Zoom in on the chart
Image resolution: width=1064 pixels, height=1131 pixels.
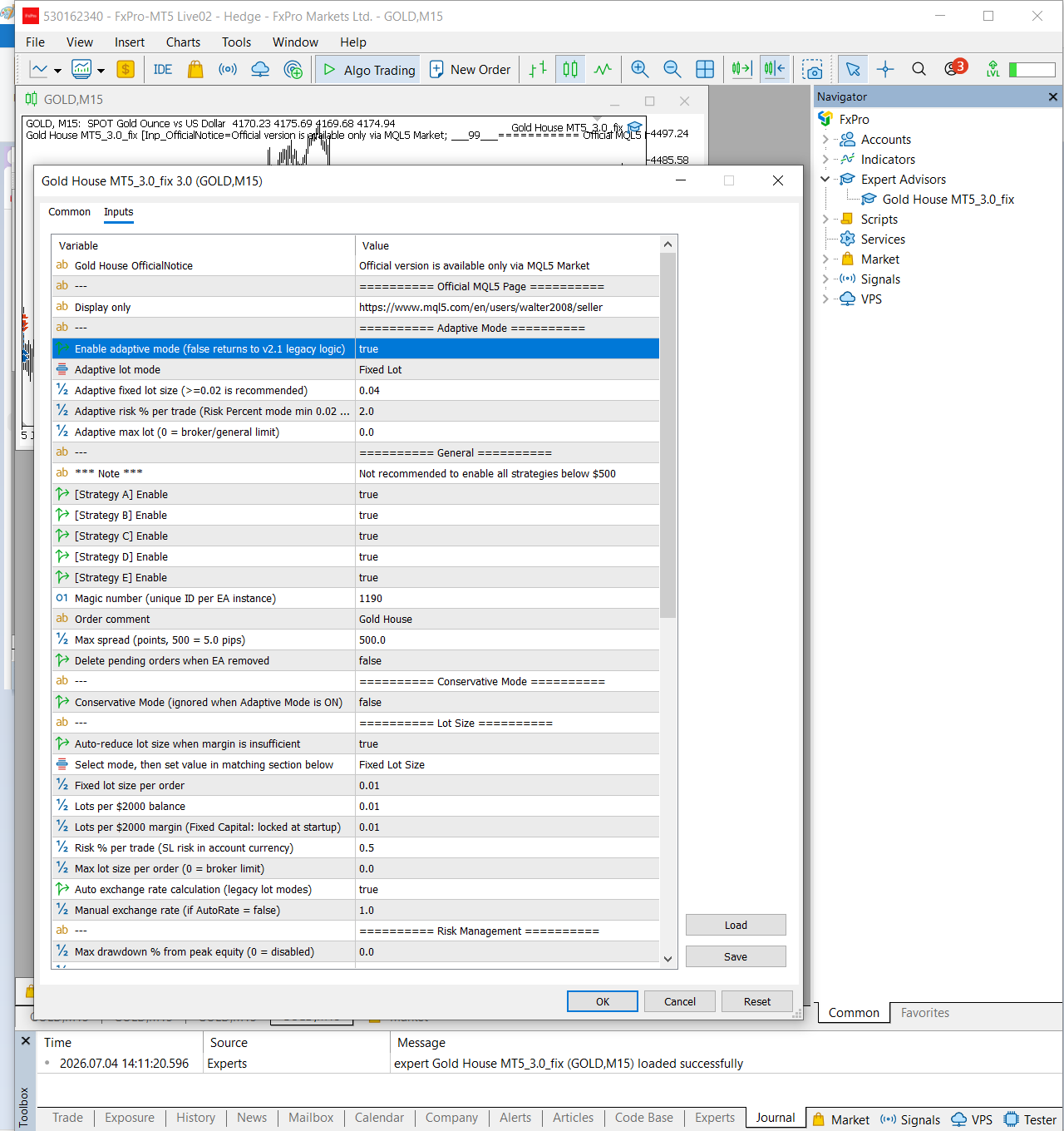tap(639, 70)
